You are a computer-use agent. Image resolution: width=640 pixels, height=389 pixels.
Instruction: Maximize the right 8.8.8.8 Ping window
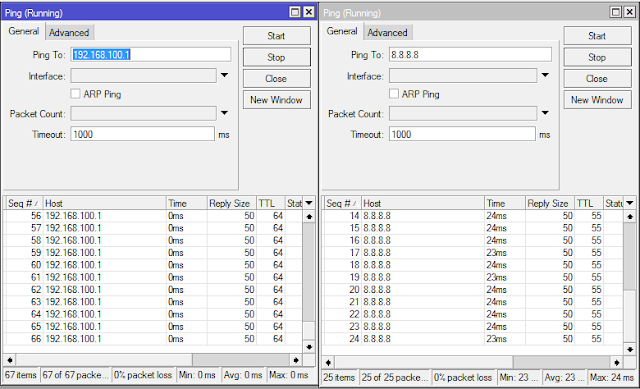[x=616, y=12]
